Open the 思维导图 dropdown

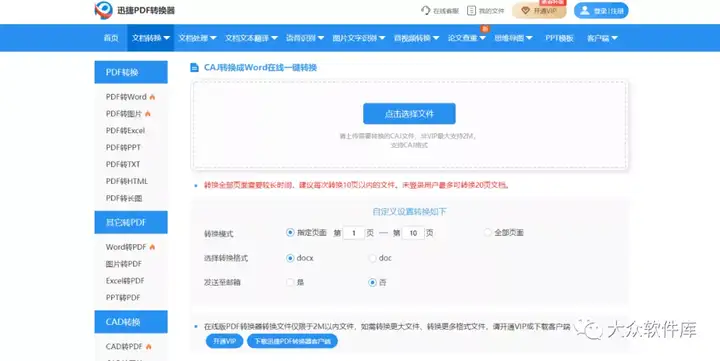point(513,38)
